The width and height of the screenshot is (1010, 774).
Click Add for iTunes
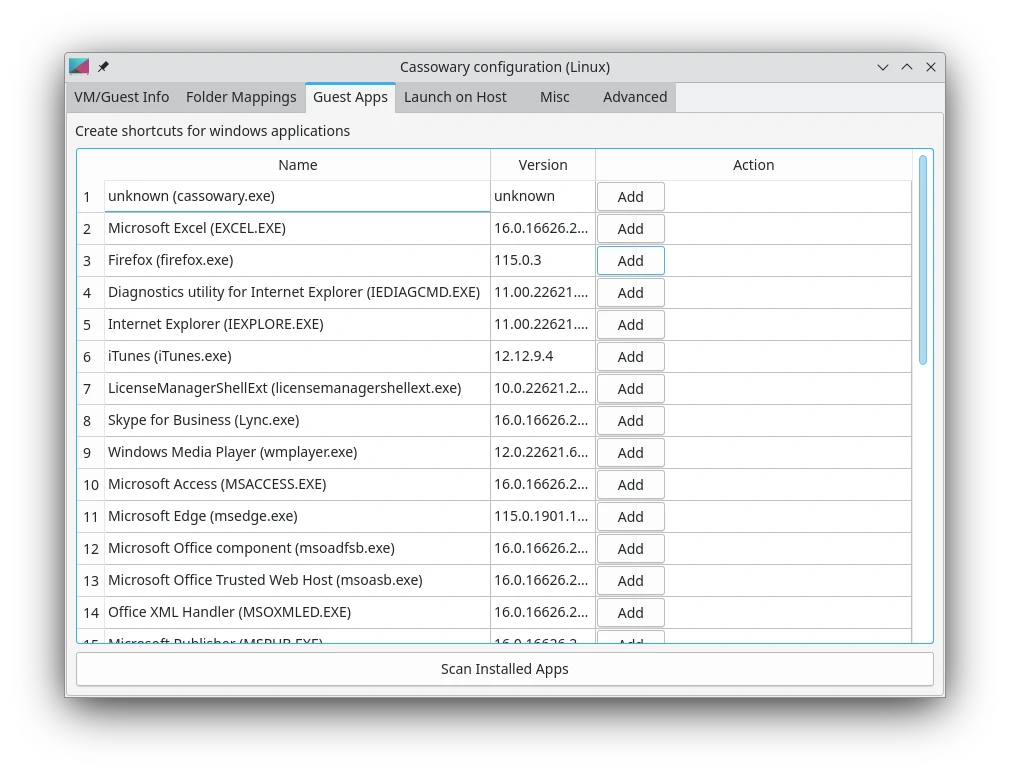point(630,357)
